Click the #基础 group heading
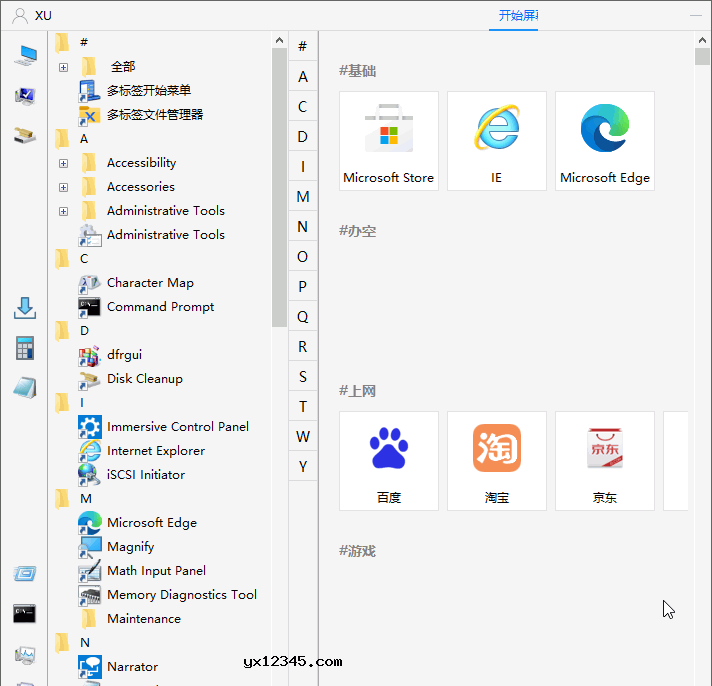The height and width of the screenshot is (686, 712). [358, 71]
